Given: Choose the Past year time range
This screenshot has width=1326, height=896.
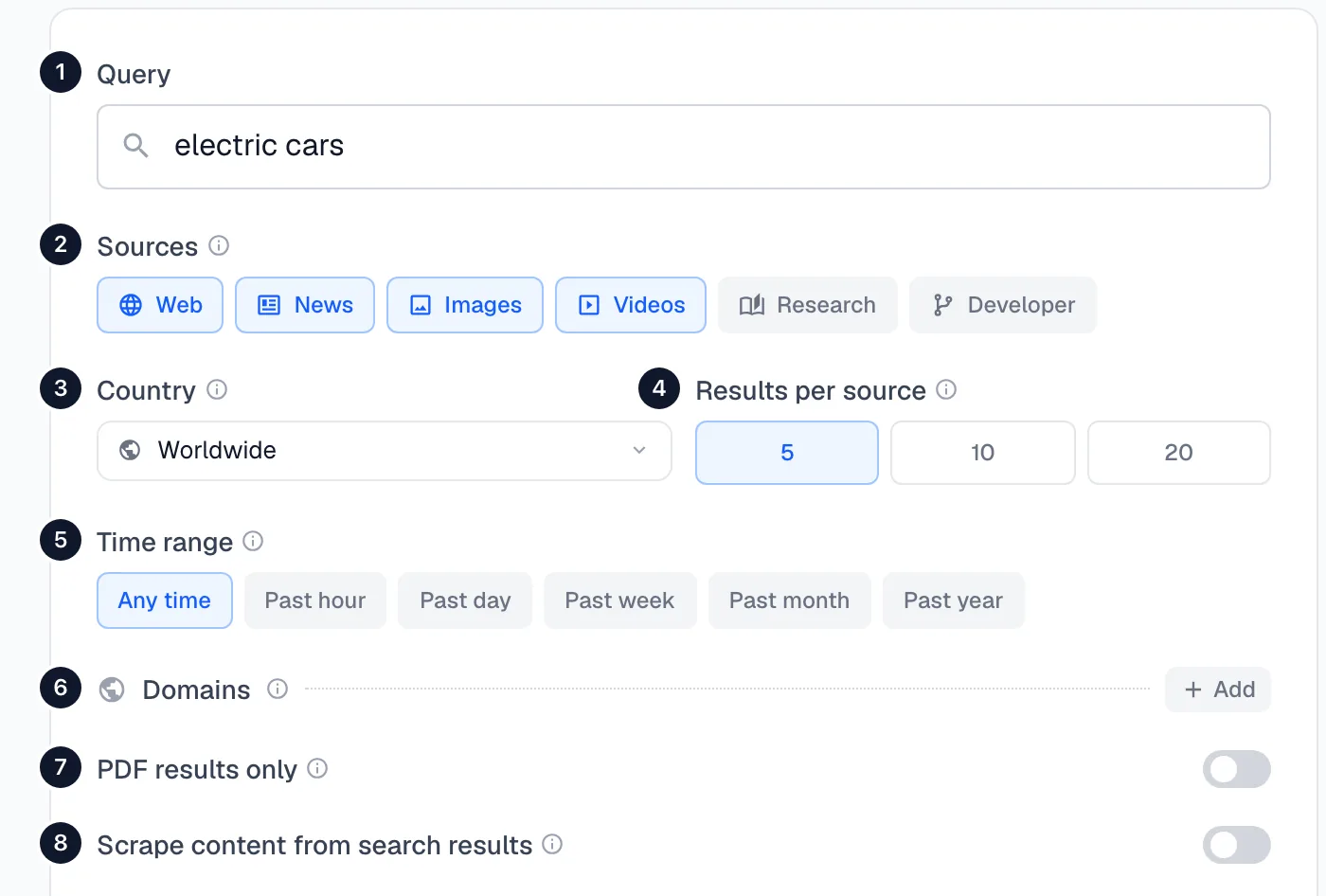Looking at the screenshot, I should pos(954,600).
